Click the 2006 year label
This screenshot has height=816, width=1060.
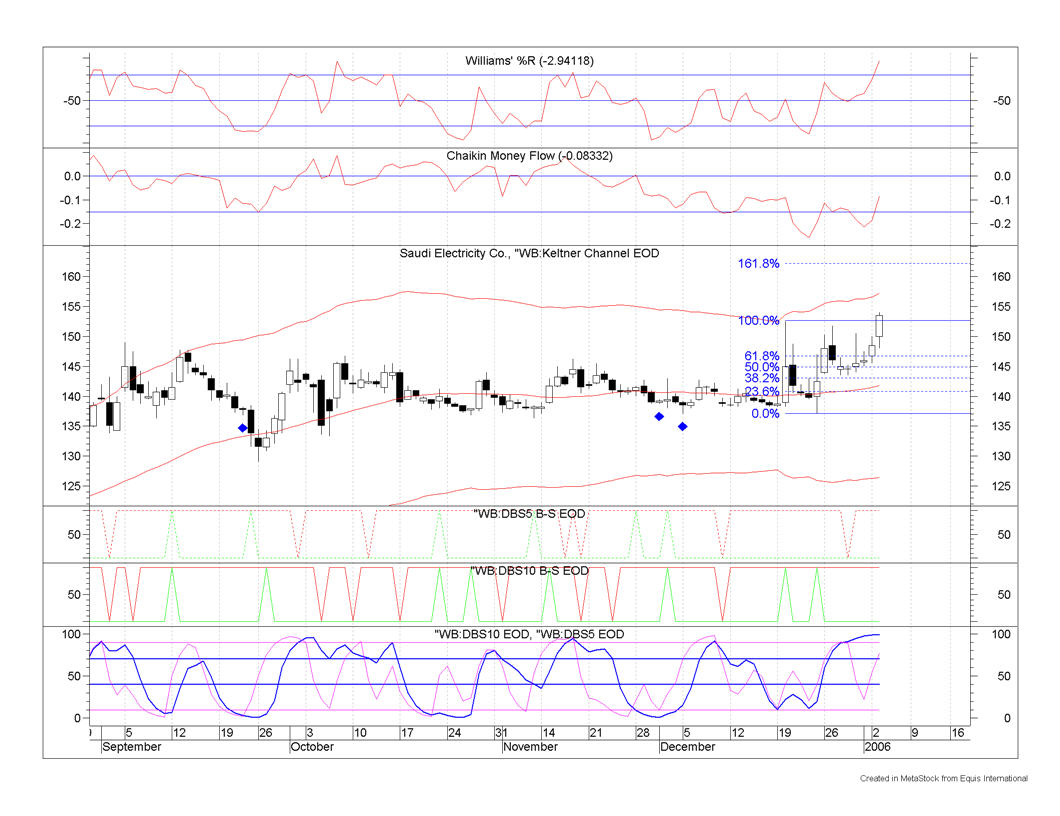pyautogui.click(x=877, y=747)
